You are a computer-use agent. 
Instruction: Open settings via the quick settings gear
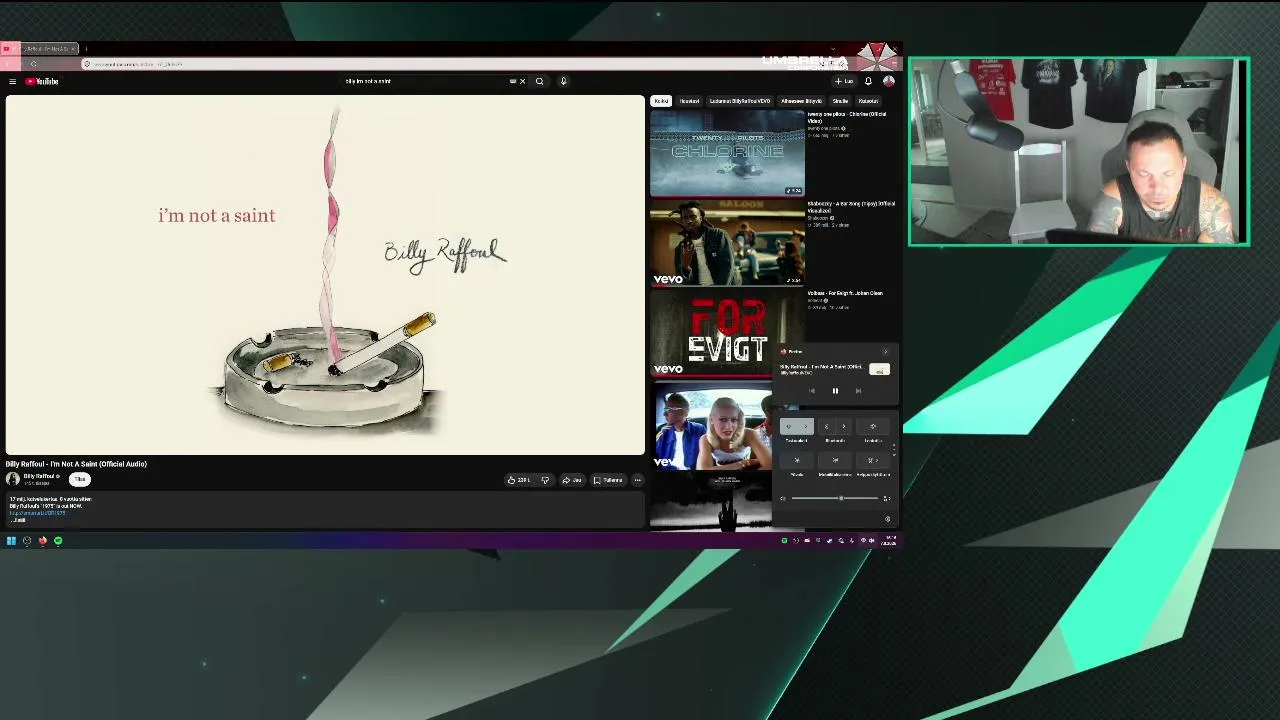click(887, 519)
